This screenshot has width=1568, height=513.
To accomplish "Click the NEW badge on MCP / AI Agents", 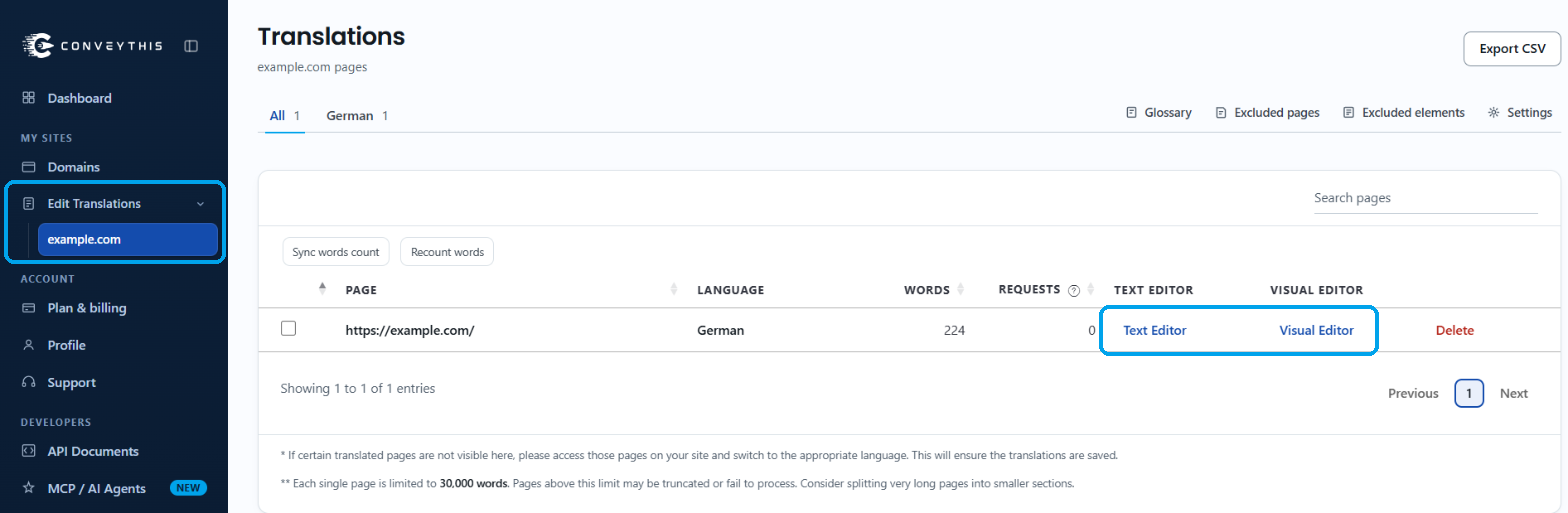I will pyautogui.click(x=188, y=488).
